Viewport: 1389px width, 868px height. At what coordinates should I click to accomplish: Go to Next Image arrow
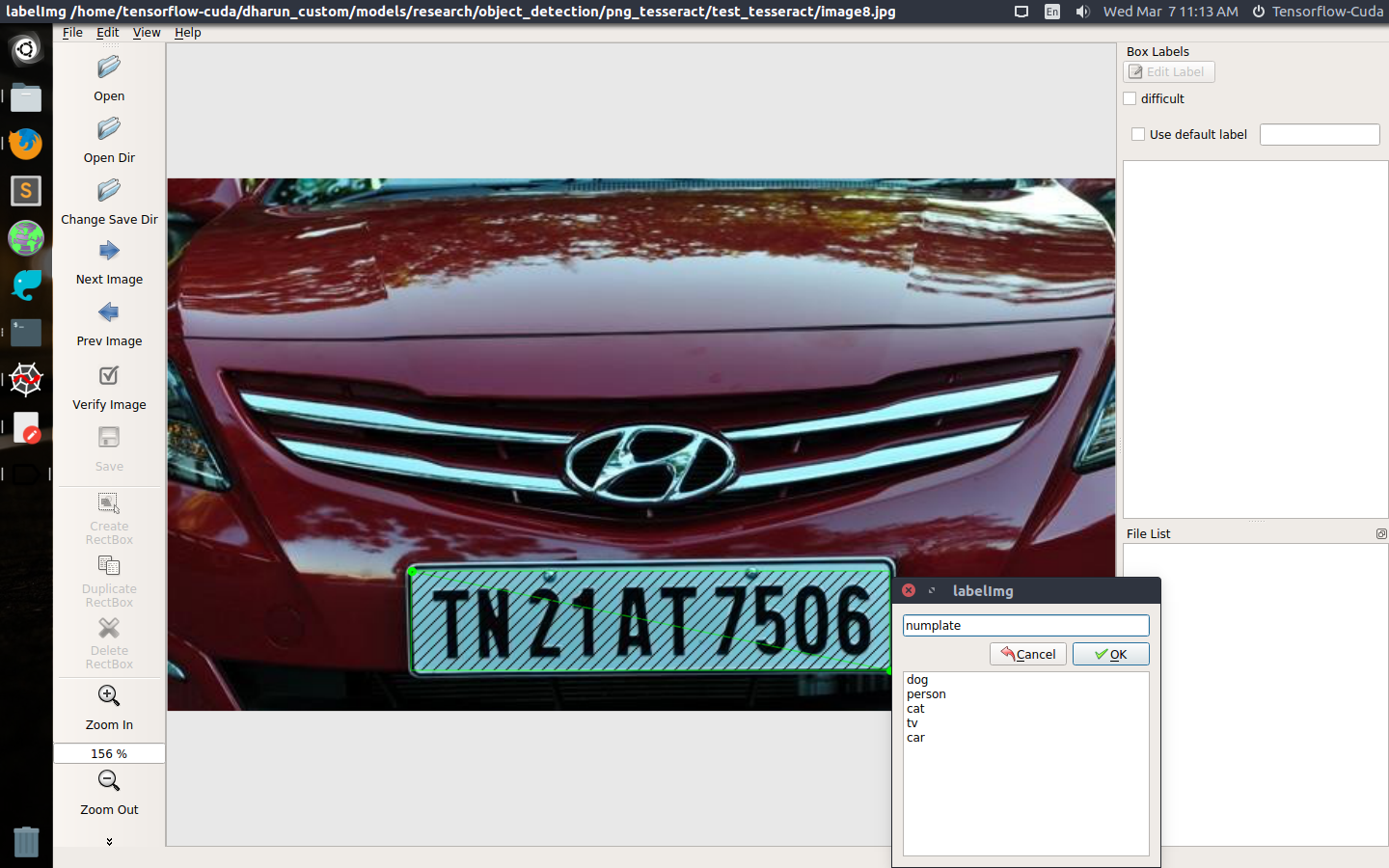[109, 251]
